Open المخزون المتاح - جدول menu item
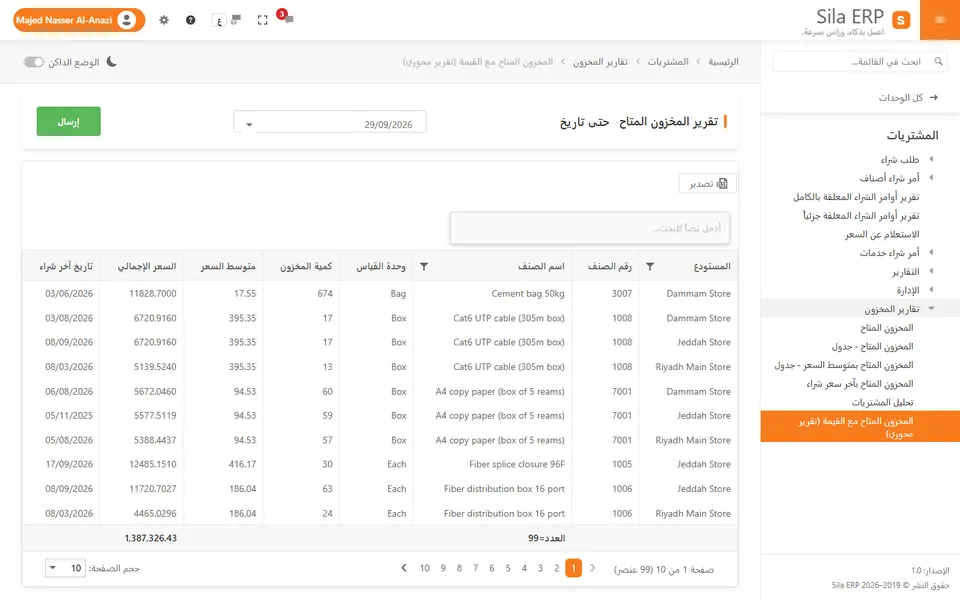Screen dimensions: 960x600 click(872, 347)
